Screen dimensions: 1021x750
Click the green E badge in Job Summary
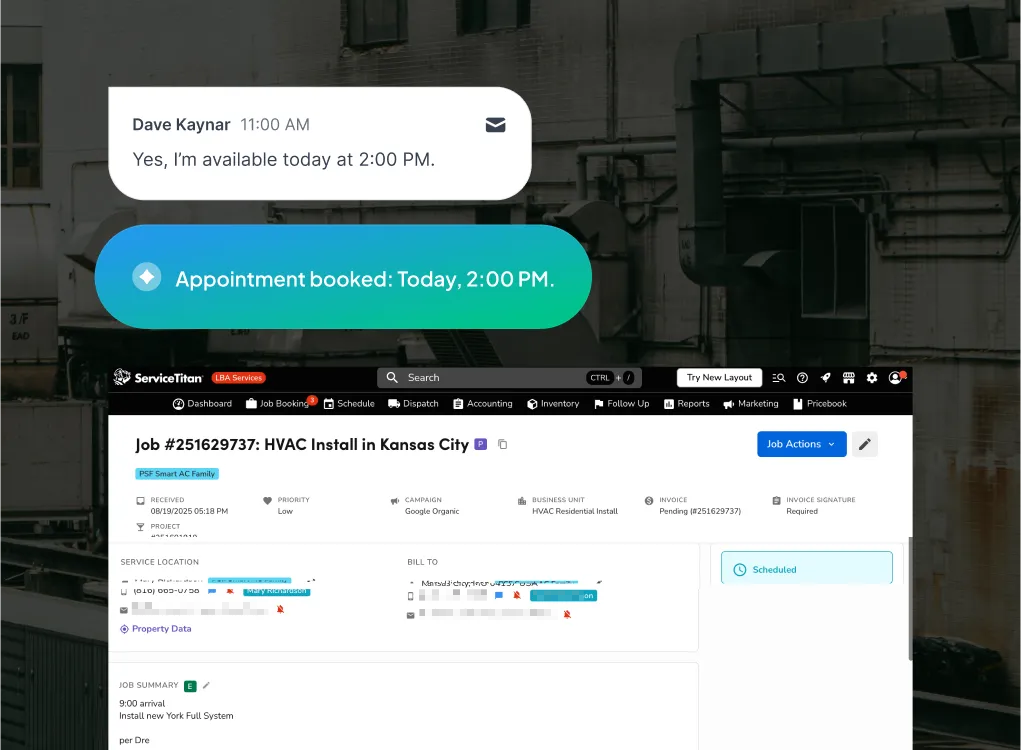[x=190, y=686]
